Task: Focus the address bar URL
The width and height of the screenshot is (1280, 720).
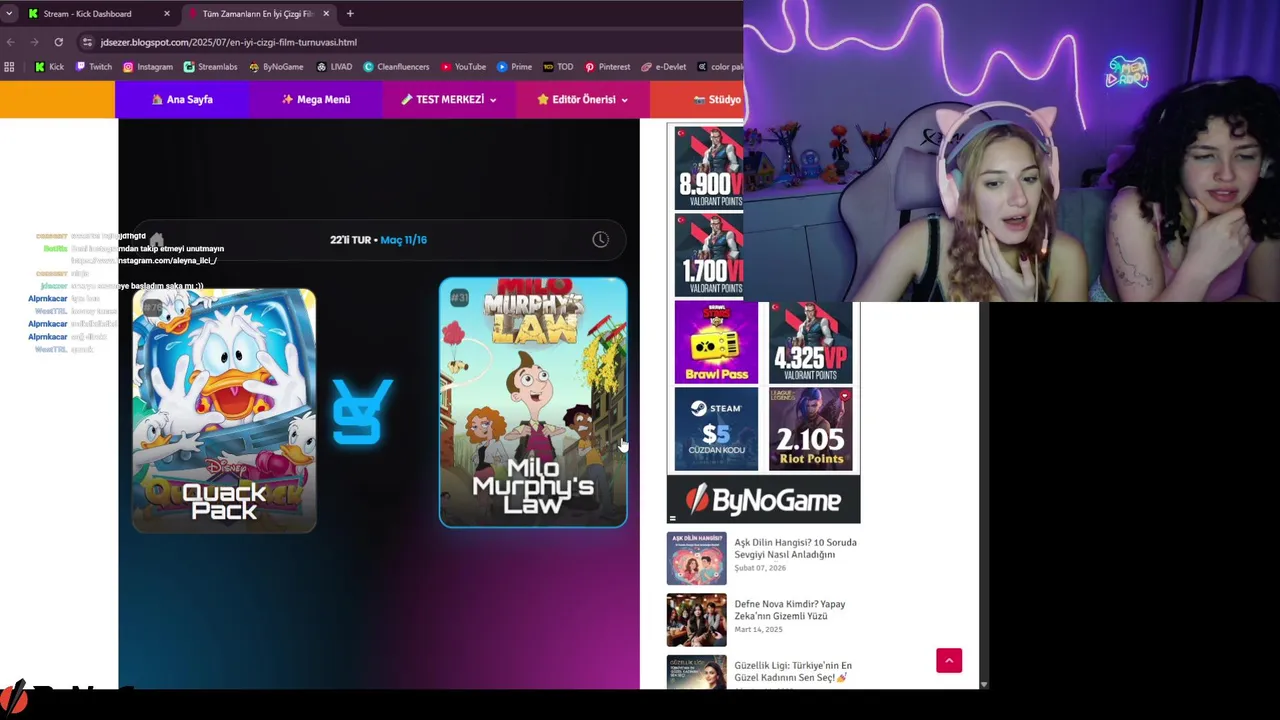Action: (228, 42)
